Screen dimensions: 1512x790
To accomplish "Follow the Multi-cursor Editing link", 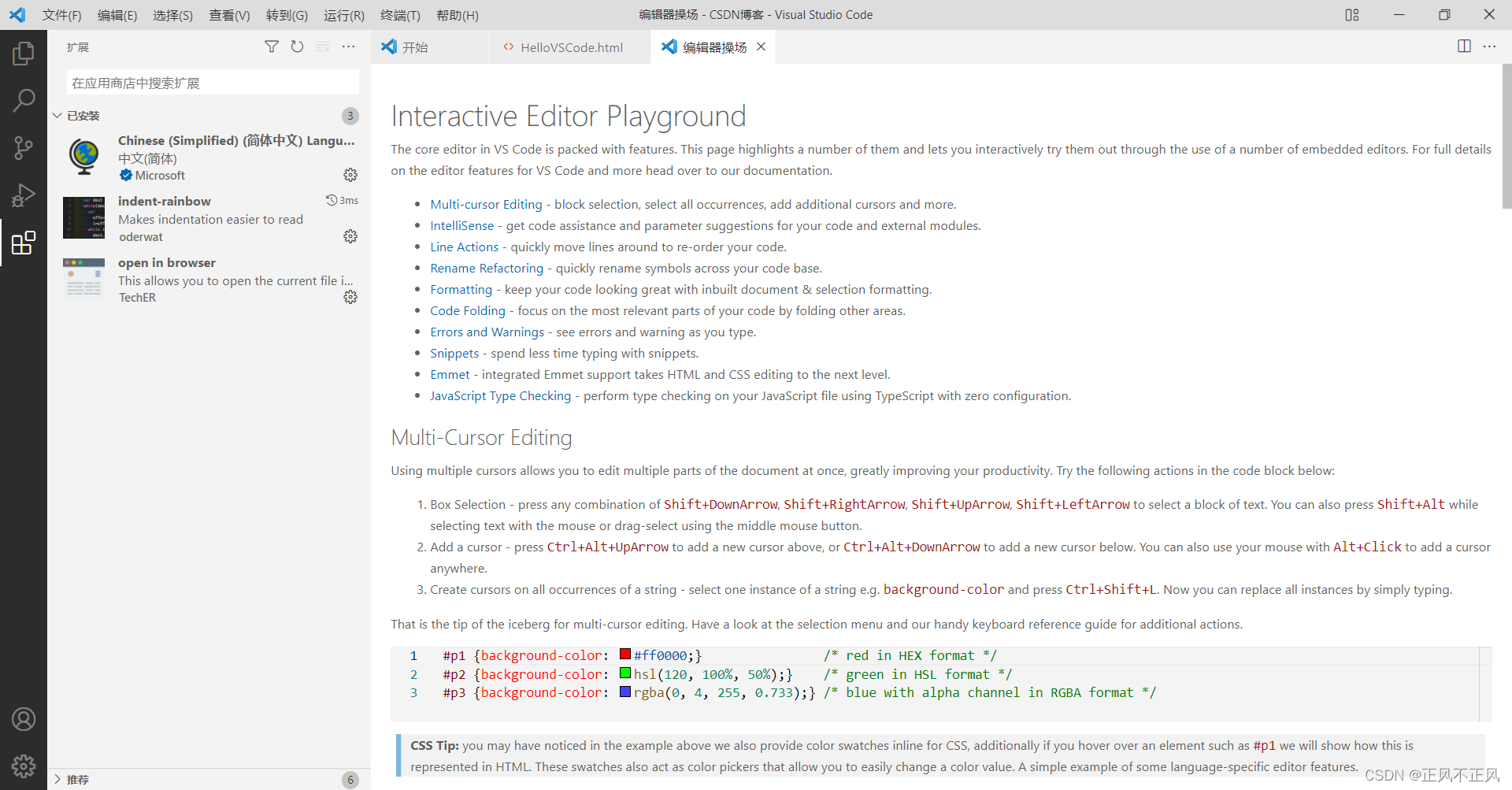I will point(486,204).
